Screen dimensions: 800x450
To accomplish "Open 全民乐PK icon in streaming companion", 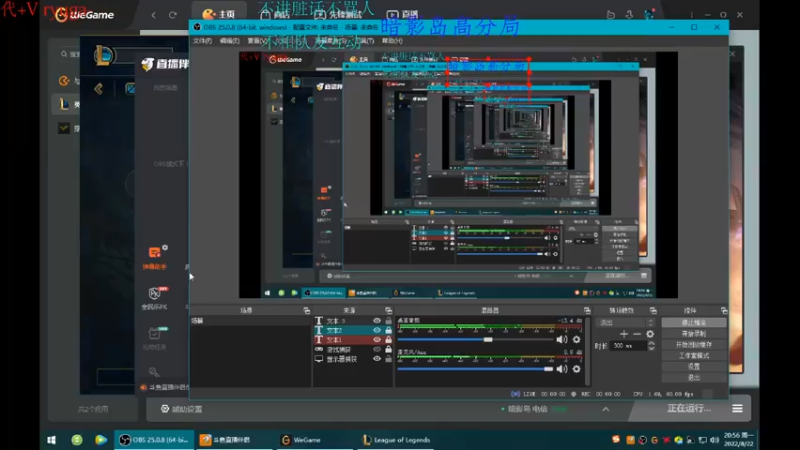I will (x=155, y=298).
